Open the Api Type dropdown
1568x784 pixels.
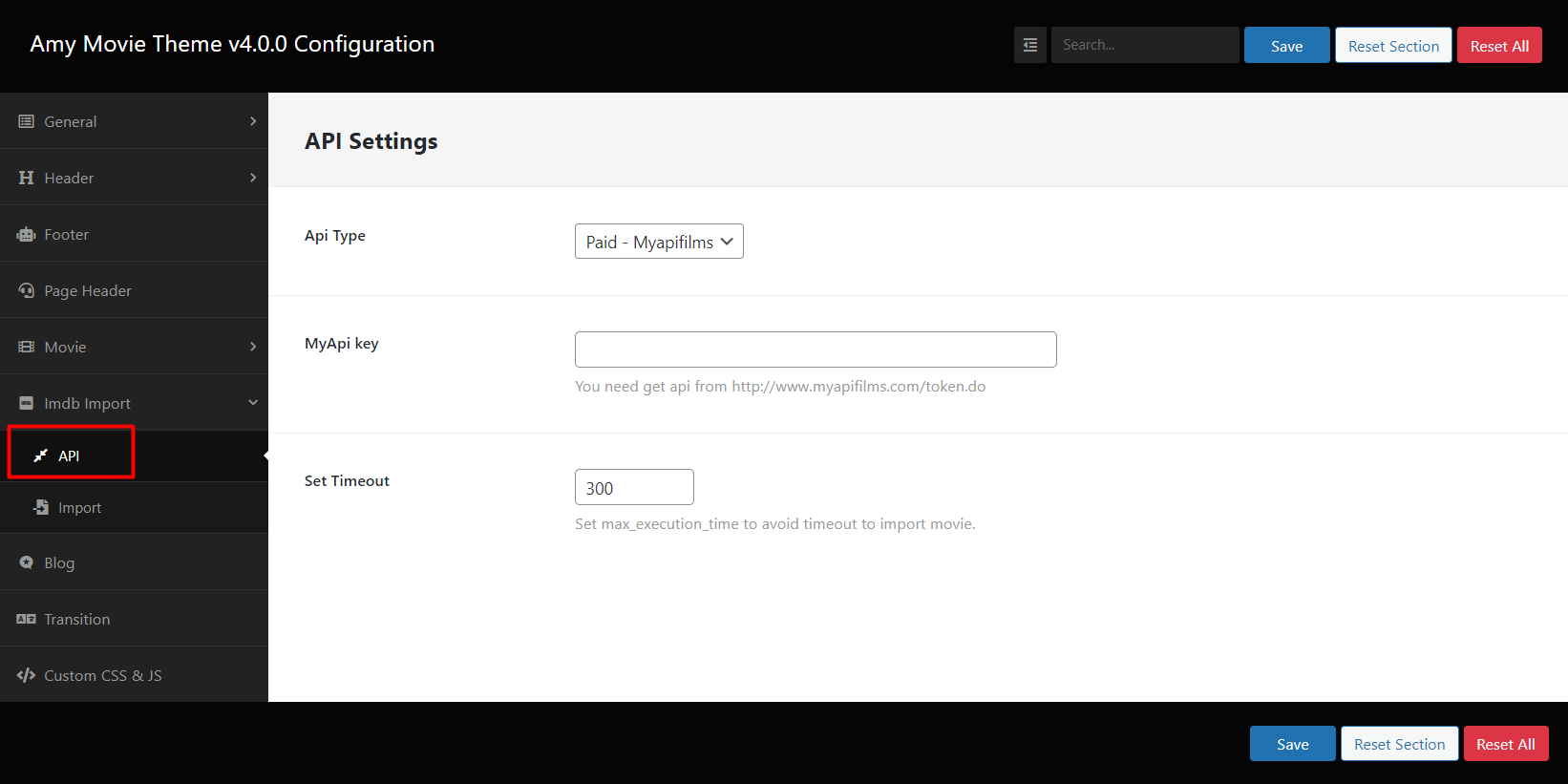[659, 242]
